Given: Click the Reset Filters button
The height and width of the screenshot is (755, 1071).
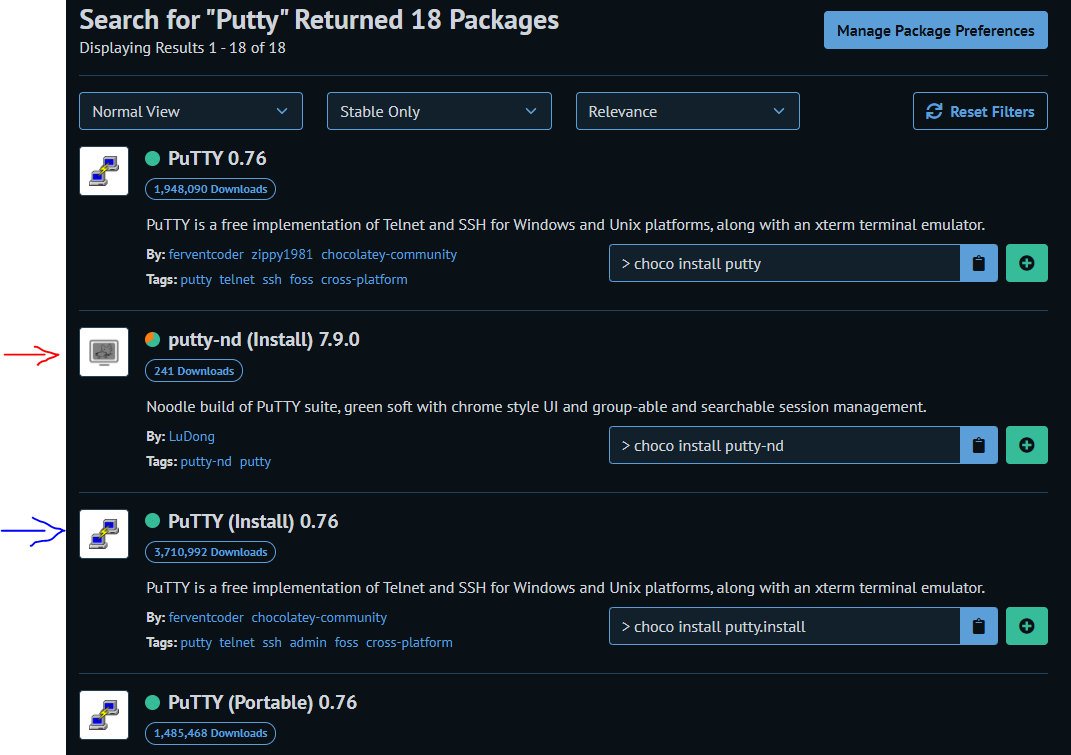Looking at the screenshot, I should pyautogui.click(x=980, y=112).
